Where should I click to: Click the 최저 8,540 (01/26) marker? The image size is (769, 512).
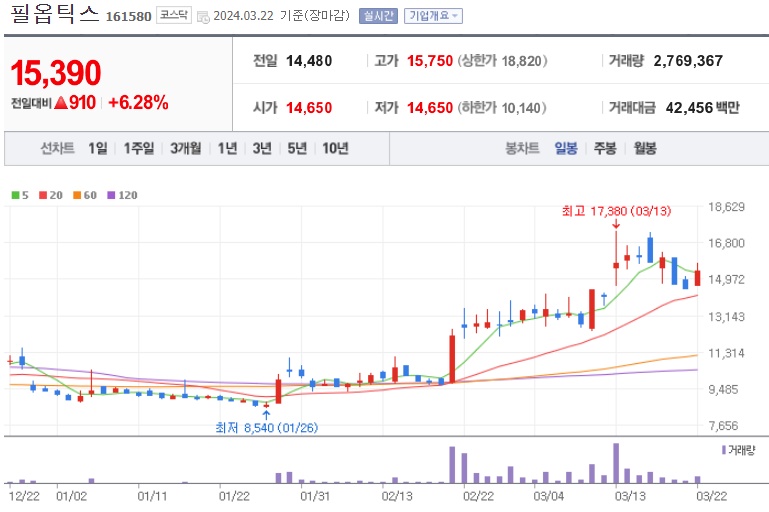point(266,428)
